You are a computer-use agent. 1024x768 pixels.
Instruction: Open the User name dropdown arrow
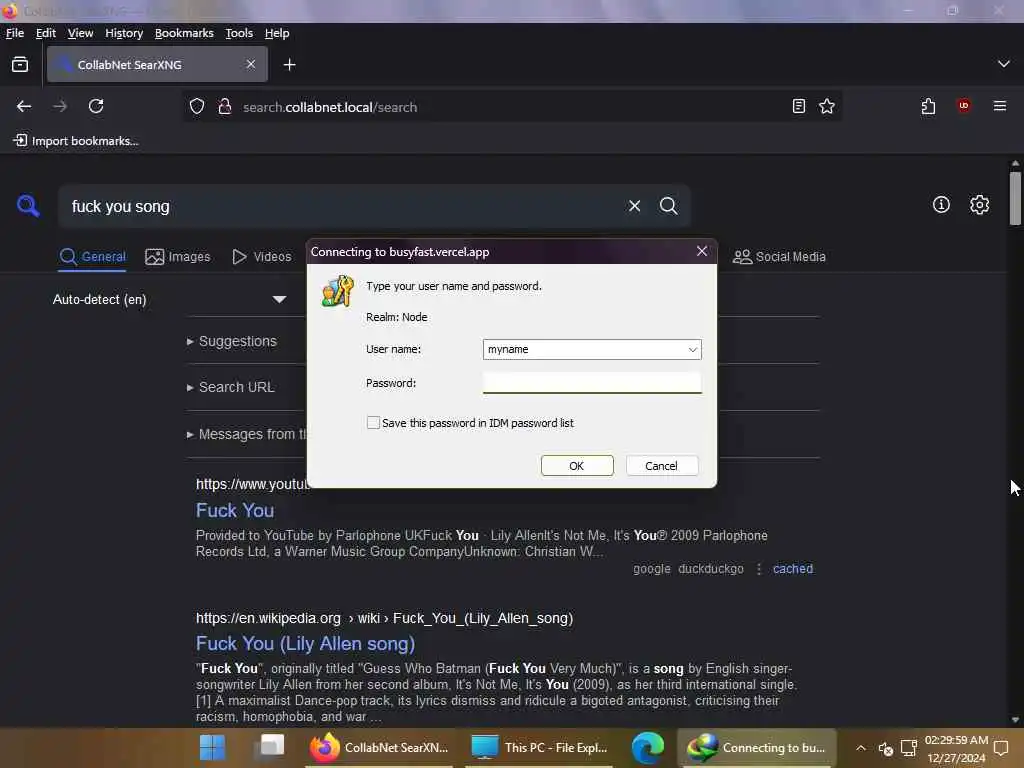tap(692, 349)
